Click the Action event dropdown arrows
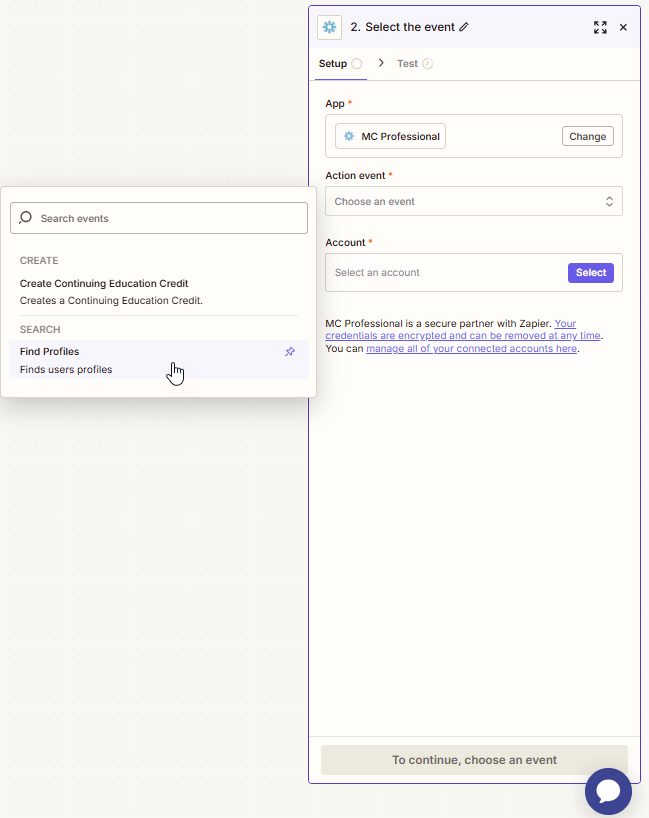Screen dimensions: 649x818 point(609,201)
